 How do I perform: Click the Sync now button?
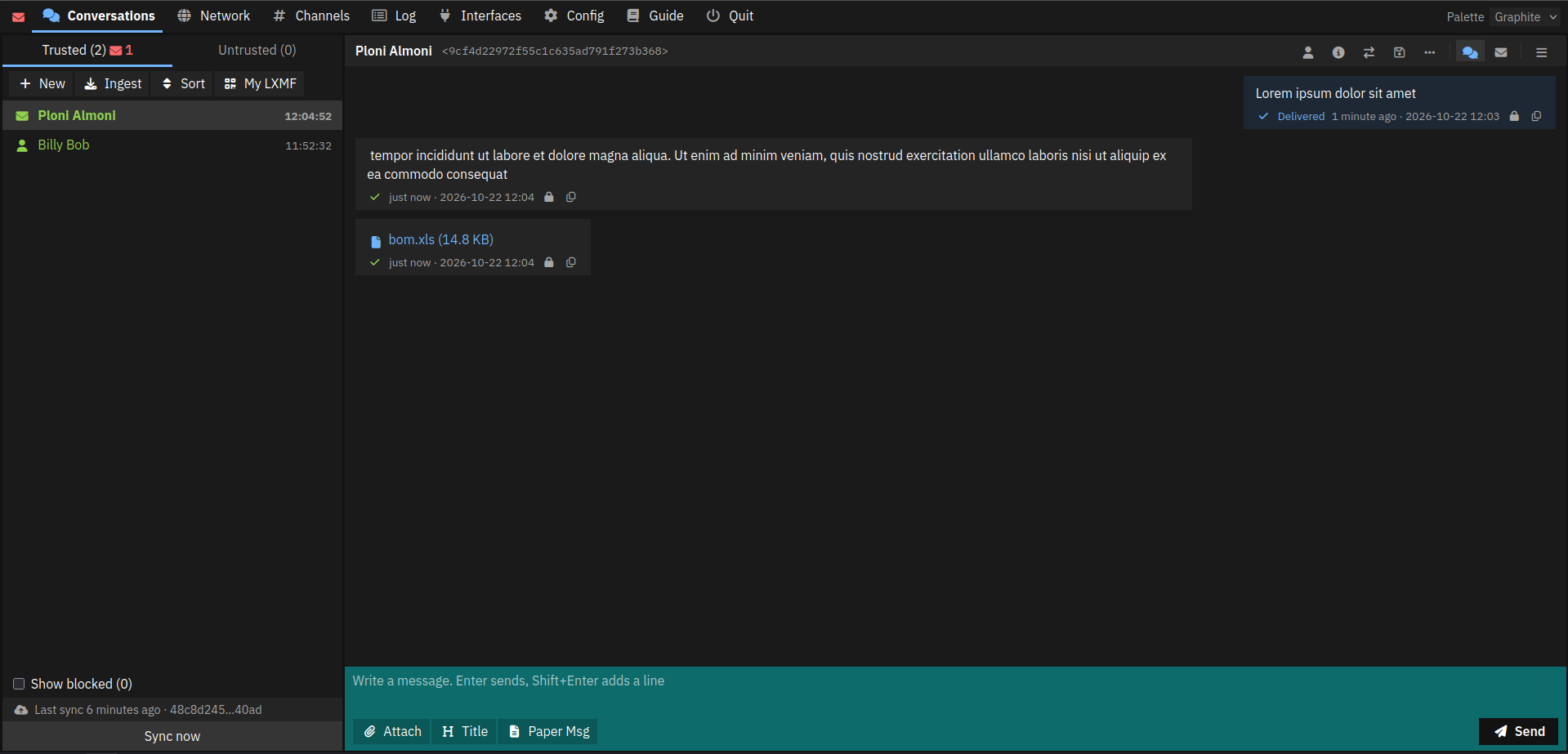click(x=172, y=736)
